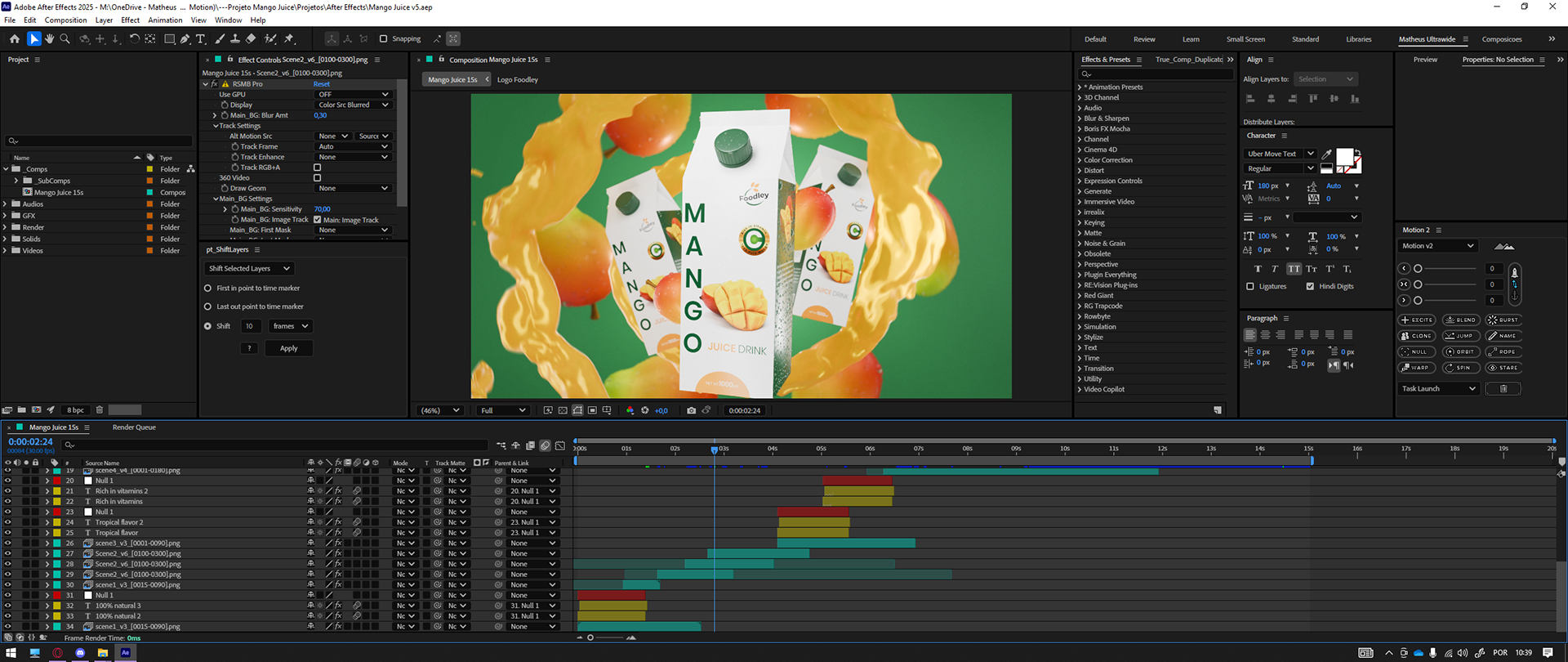Image resolution: width=1568 pixels, height=662 pixels.
Task: Select the Clone Stamp tool
Action: click(235, 38)
